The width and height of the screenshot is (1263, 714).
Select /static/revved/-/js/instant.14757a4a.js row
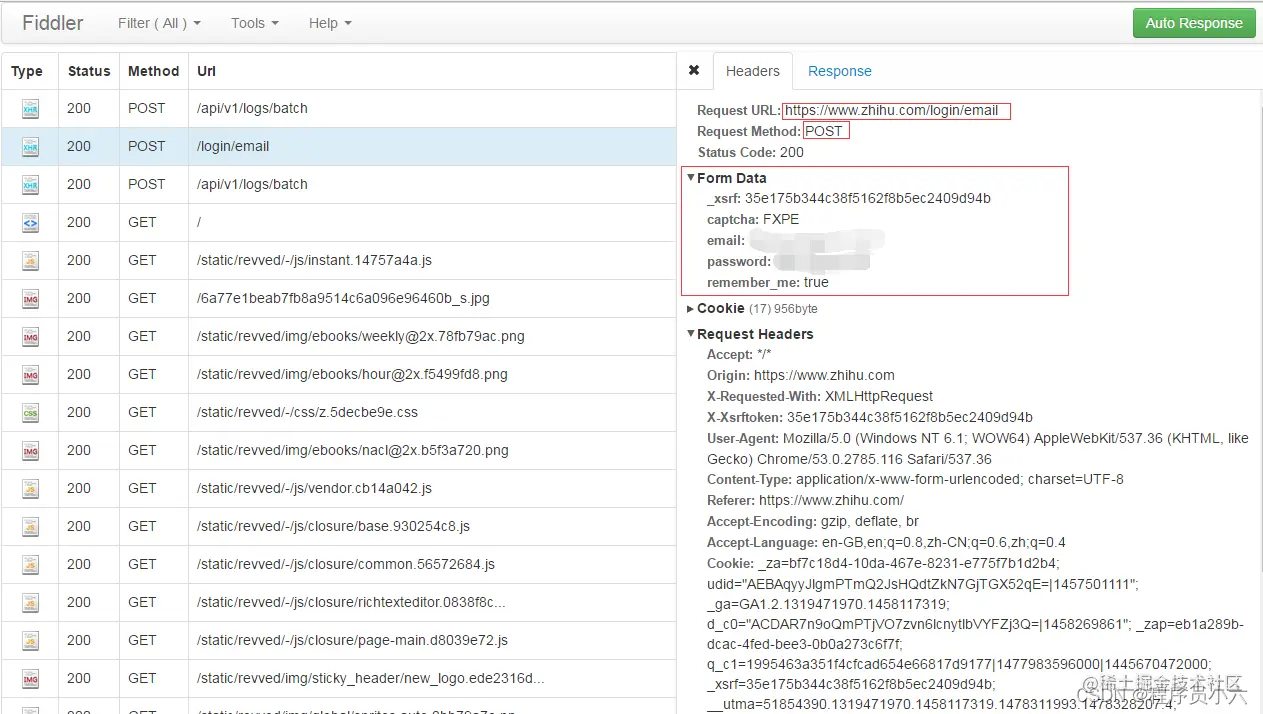pos(339,261)
